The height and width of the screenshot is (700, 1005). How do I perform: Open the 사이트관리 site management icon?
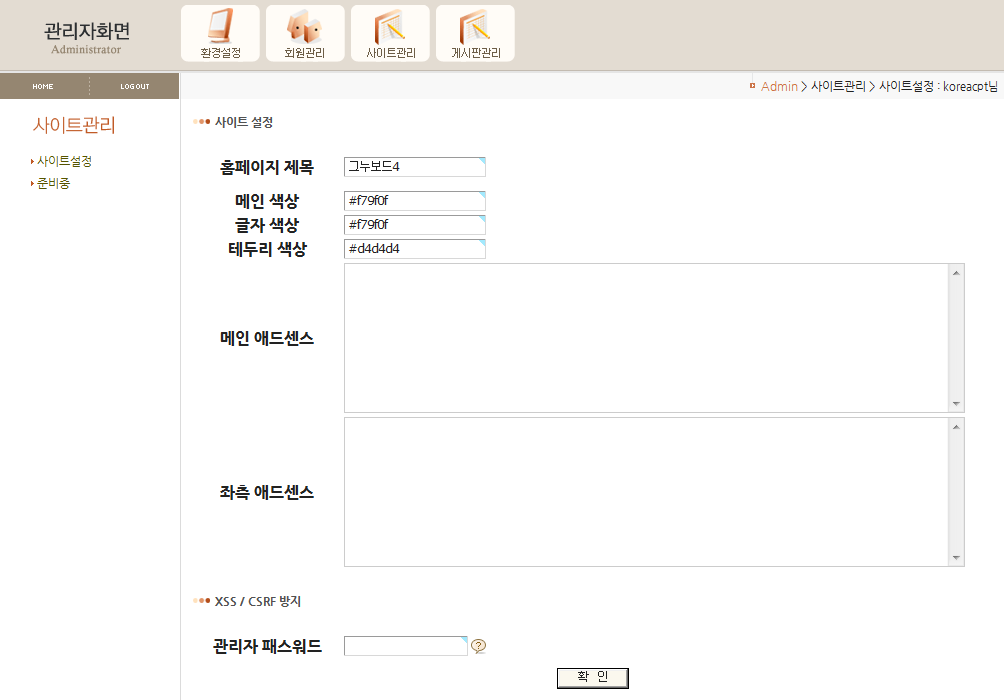click(x=390, y=33)
